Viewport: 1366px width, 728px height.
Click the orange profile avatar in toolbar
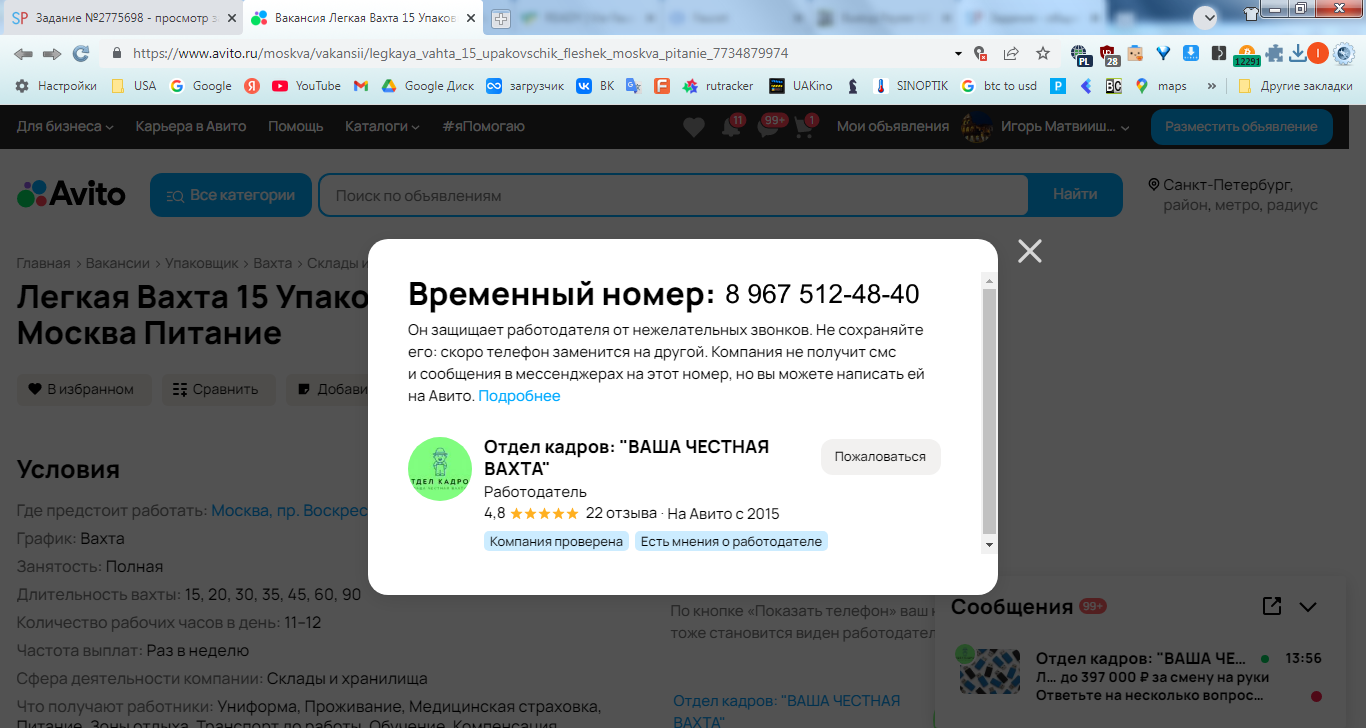pos(1319,54)
